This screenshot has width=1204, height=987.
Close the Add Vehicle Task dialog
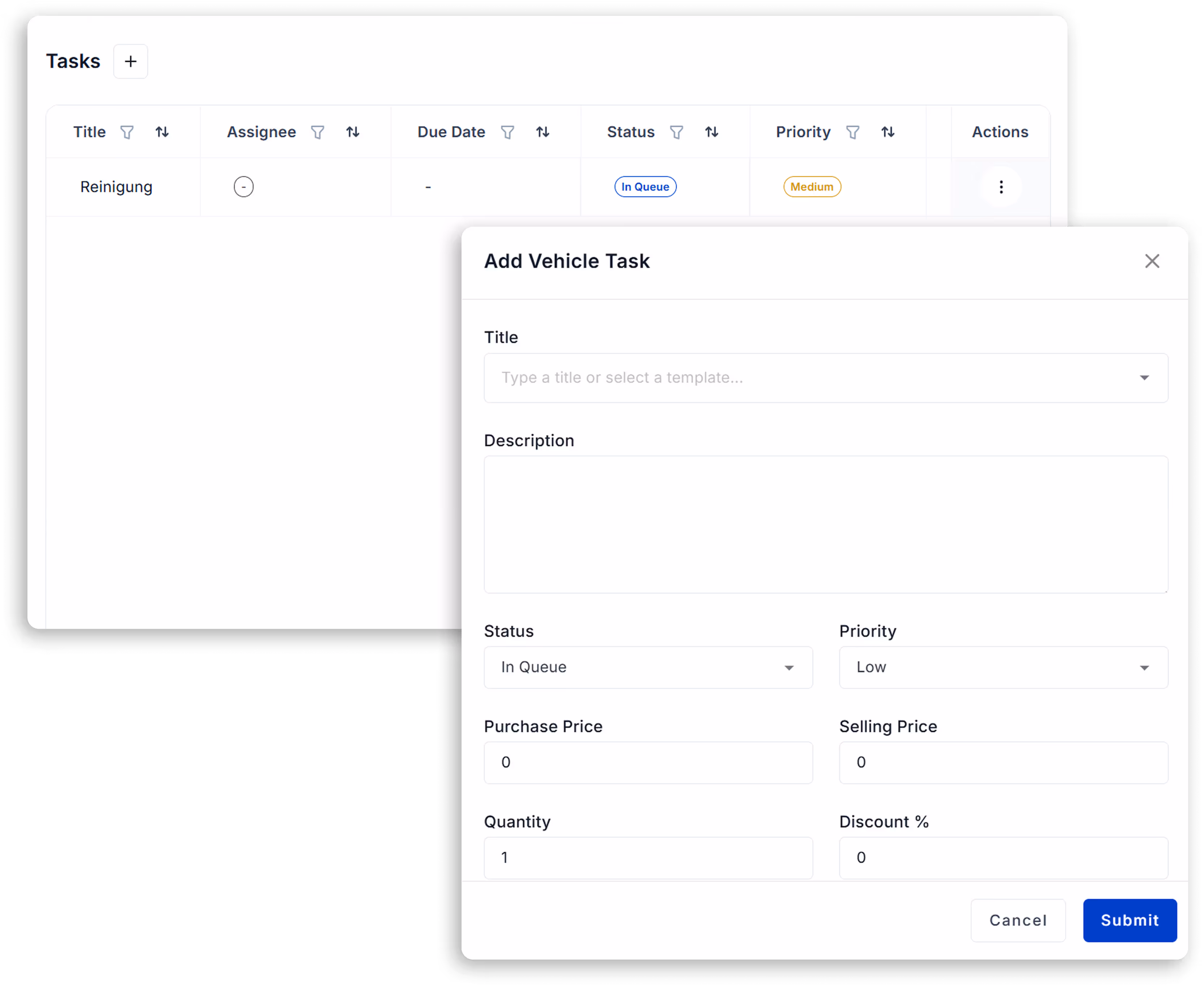click(1152, 261)
